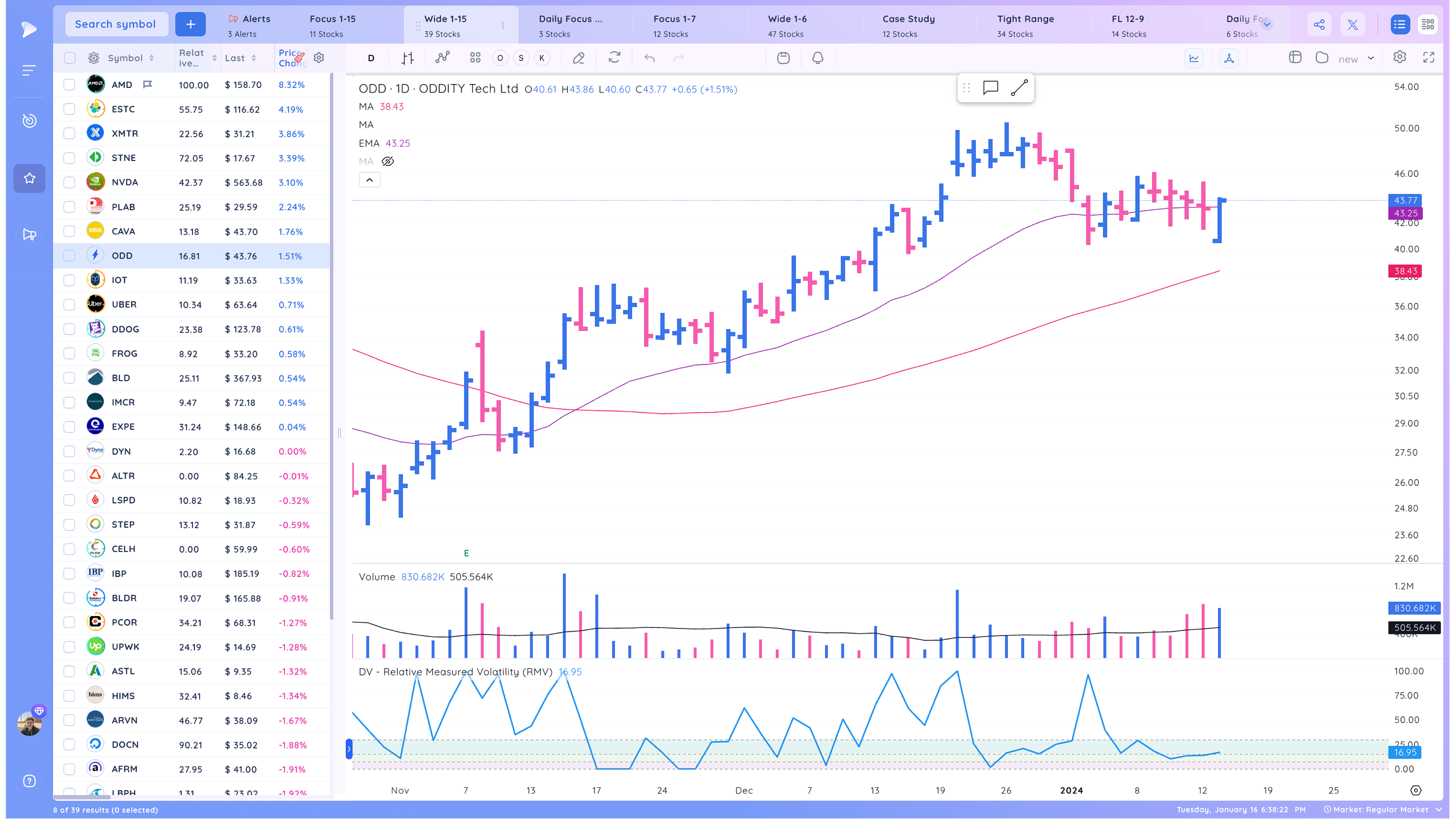Open the alerts flag icon in sidebar
The height and width of the screenshot is (819, 1456).
tap(29, 234)
